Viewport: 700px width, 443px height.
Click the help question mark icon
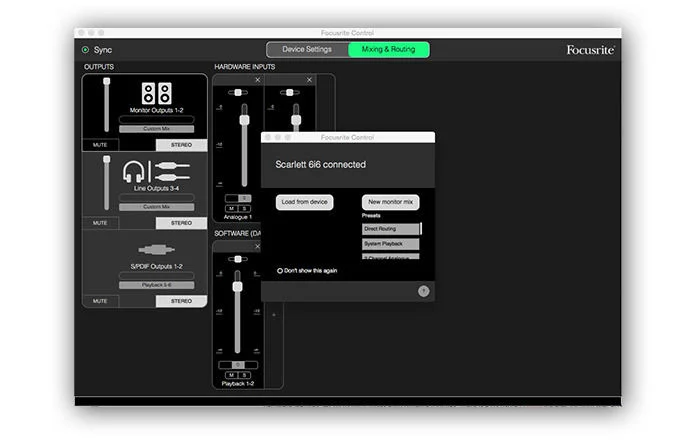pyautogui.click(x=423, y=291)
